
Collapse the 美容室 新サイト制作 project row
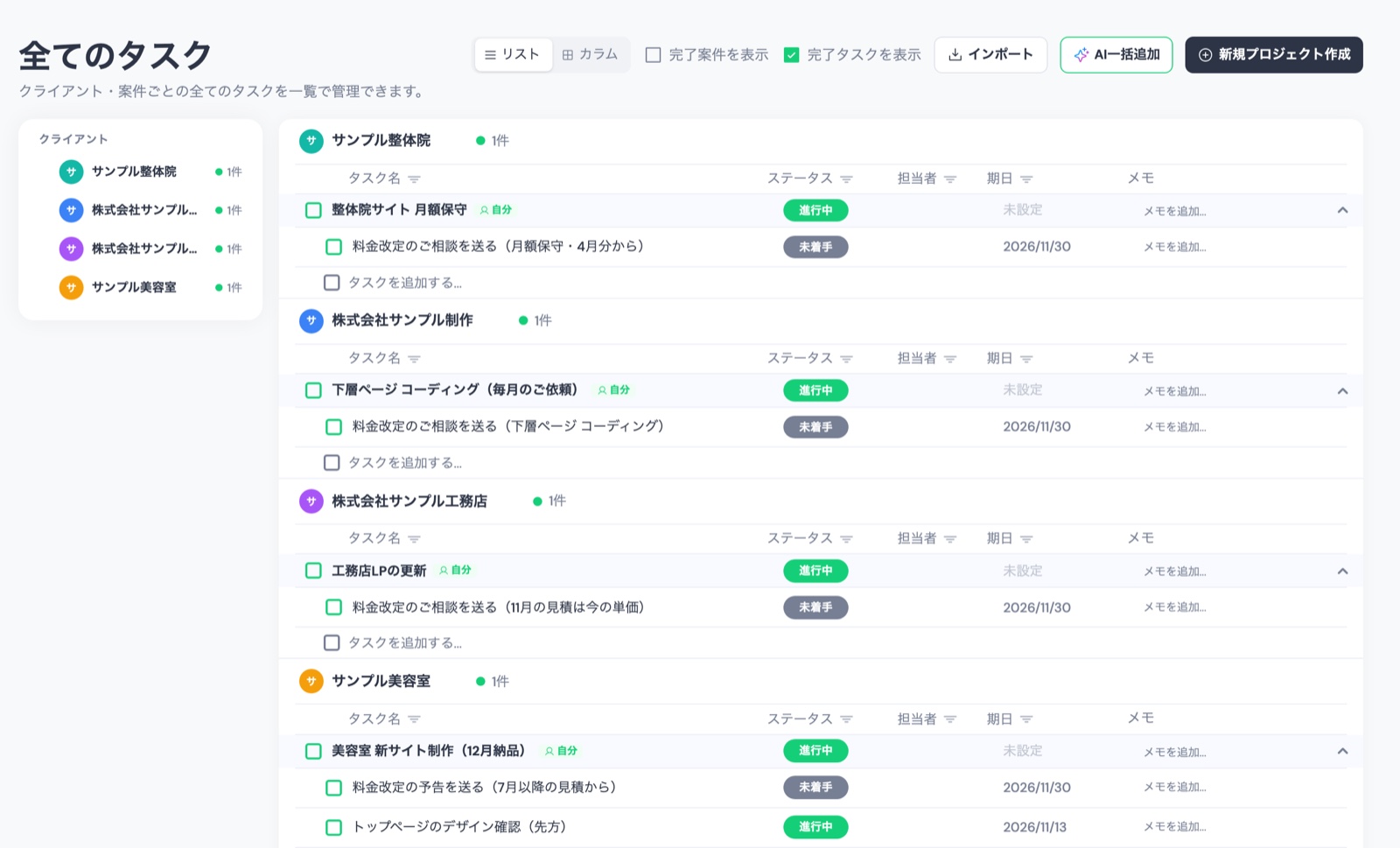(x=1342, y=752)
